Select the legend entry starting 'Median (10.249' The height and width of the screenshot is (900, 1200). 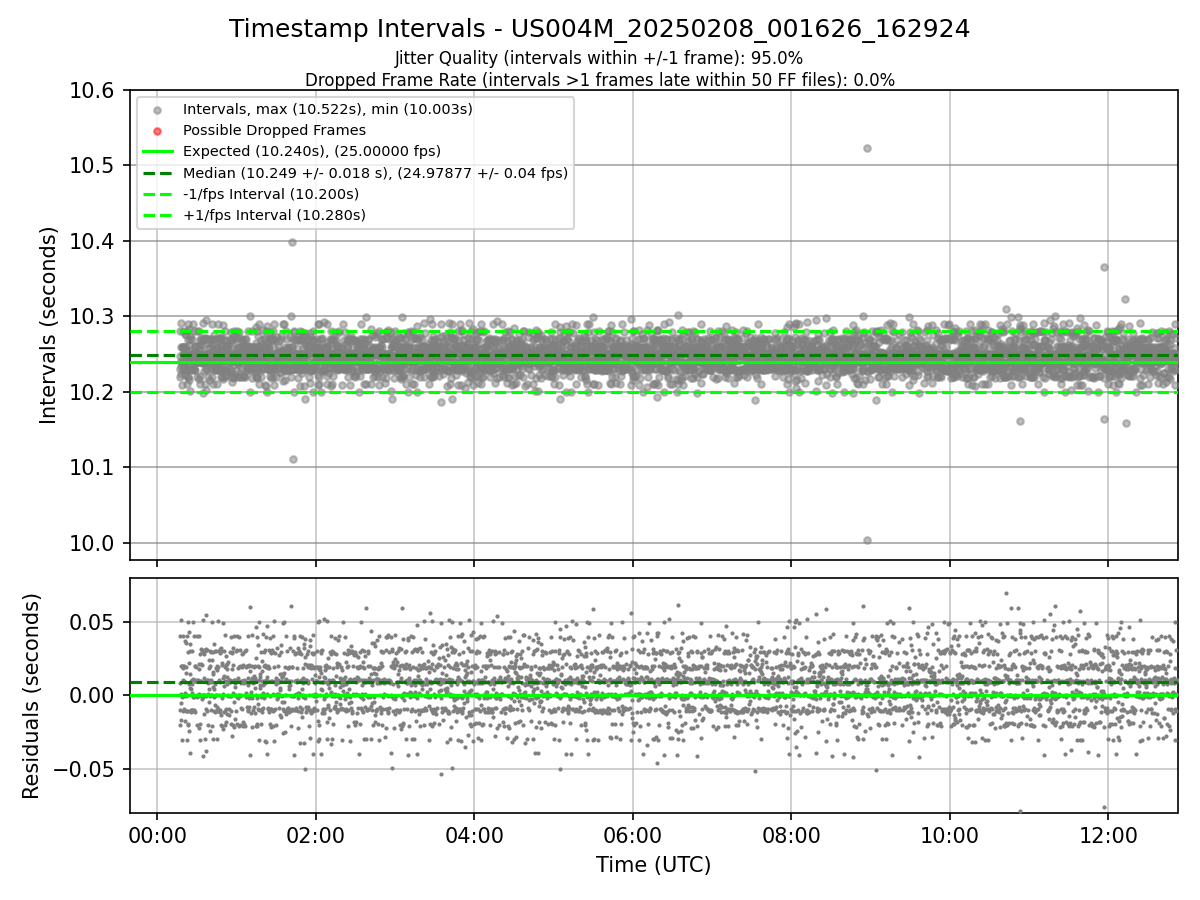375,173
